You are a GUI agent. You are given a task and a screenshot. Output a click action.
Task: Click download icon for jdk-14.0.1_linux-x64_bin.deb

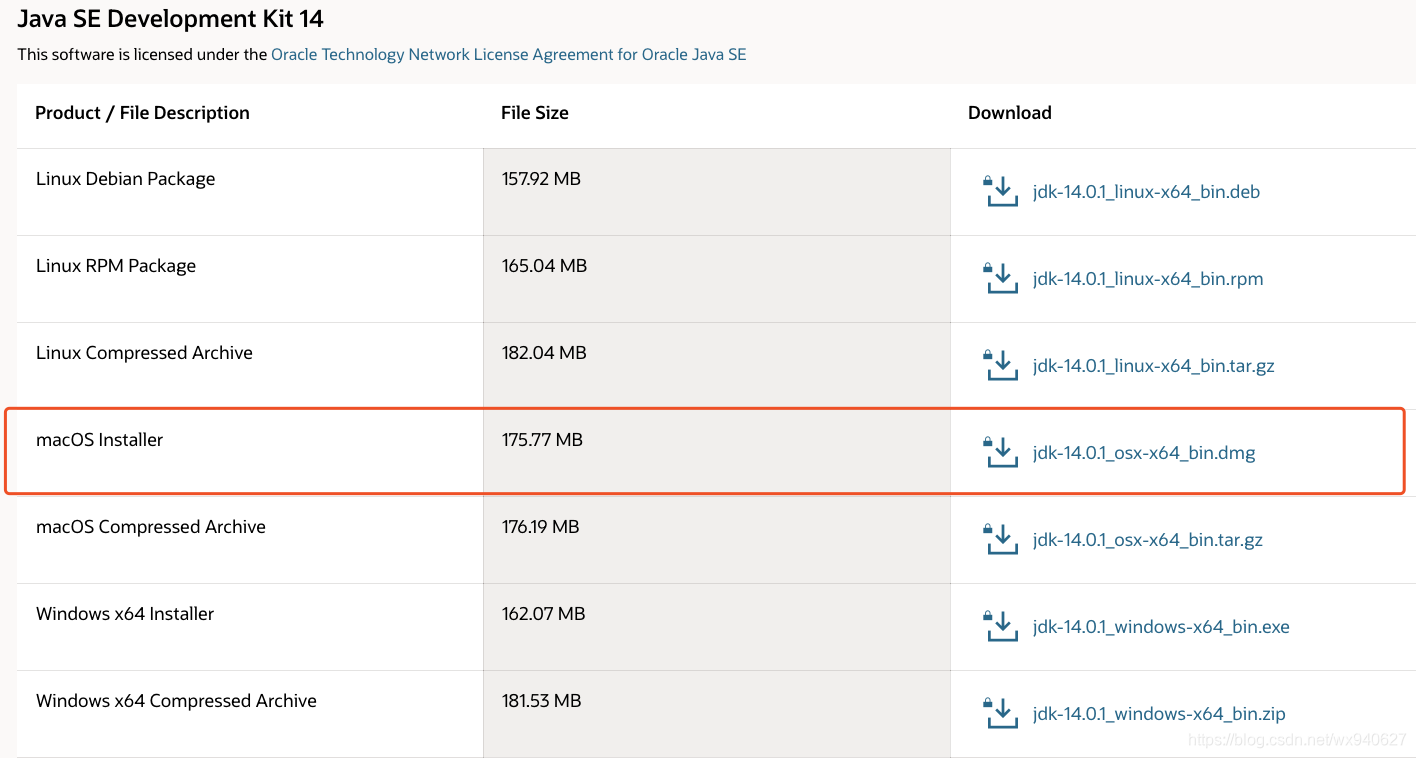pos(1001,191)
